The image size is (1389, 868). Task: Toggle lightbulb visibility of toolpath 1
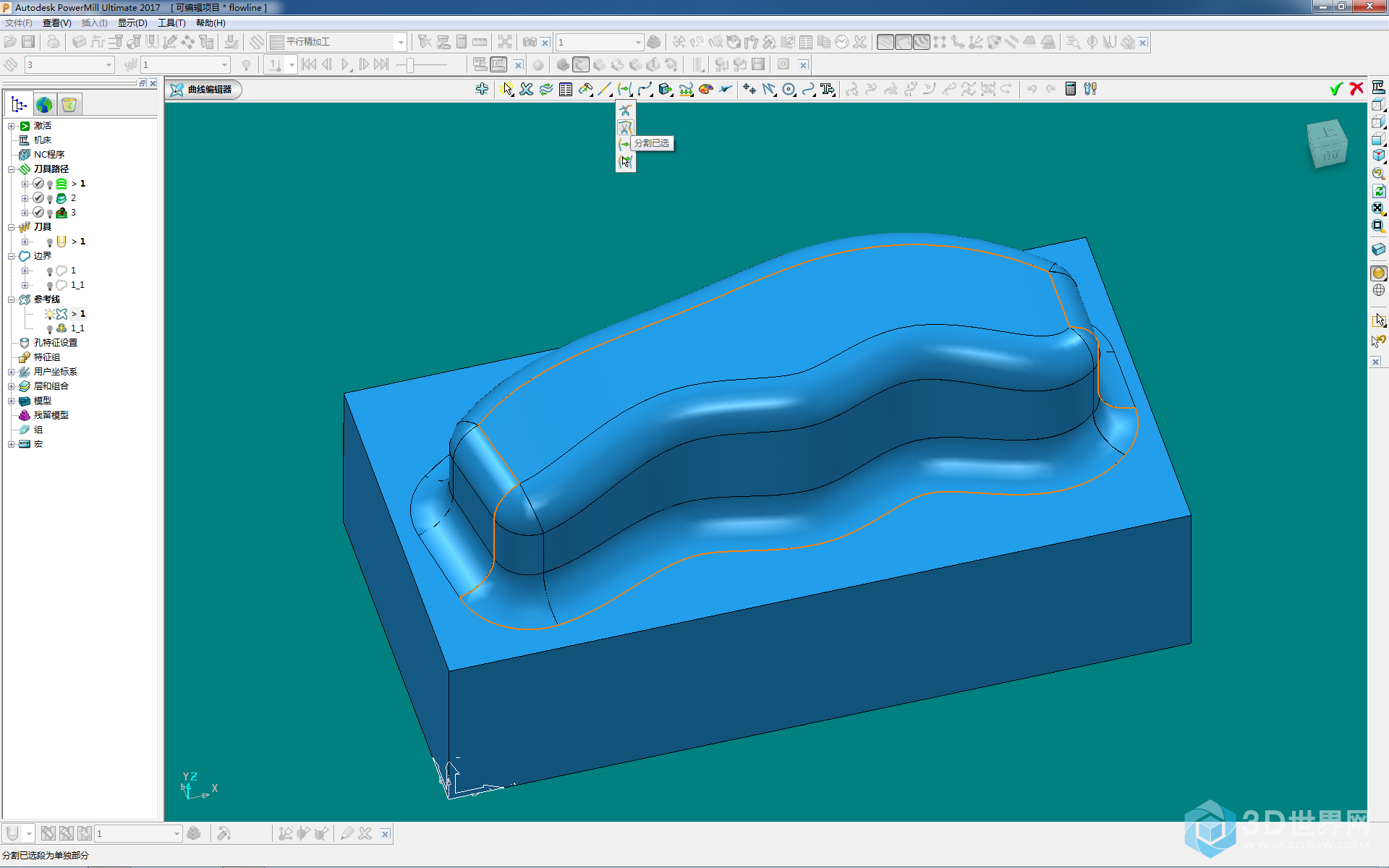tap(50, 184)
